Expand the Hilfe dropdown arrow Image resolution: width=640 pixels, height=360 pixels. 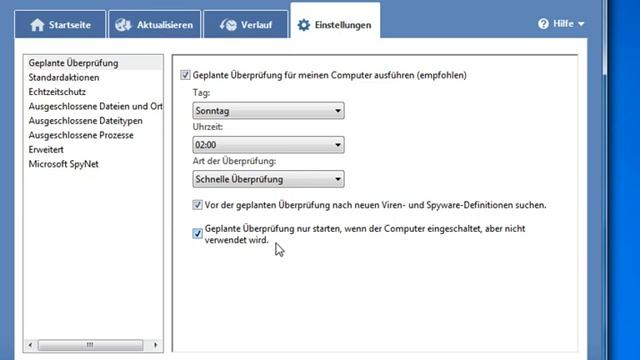581,24
